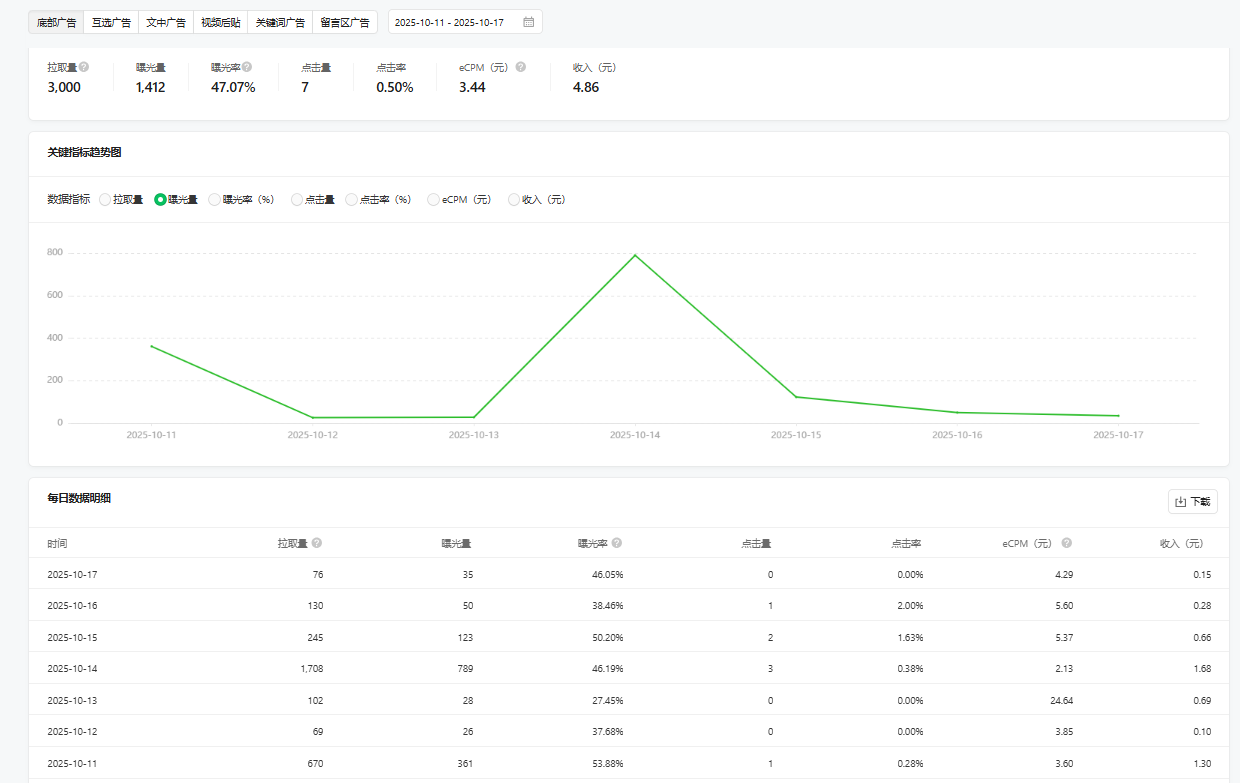Click help icon beside 拉取量 summary metric
The image size is (1240, 783).
pyautogui.click(x=84, y=67)
